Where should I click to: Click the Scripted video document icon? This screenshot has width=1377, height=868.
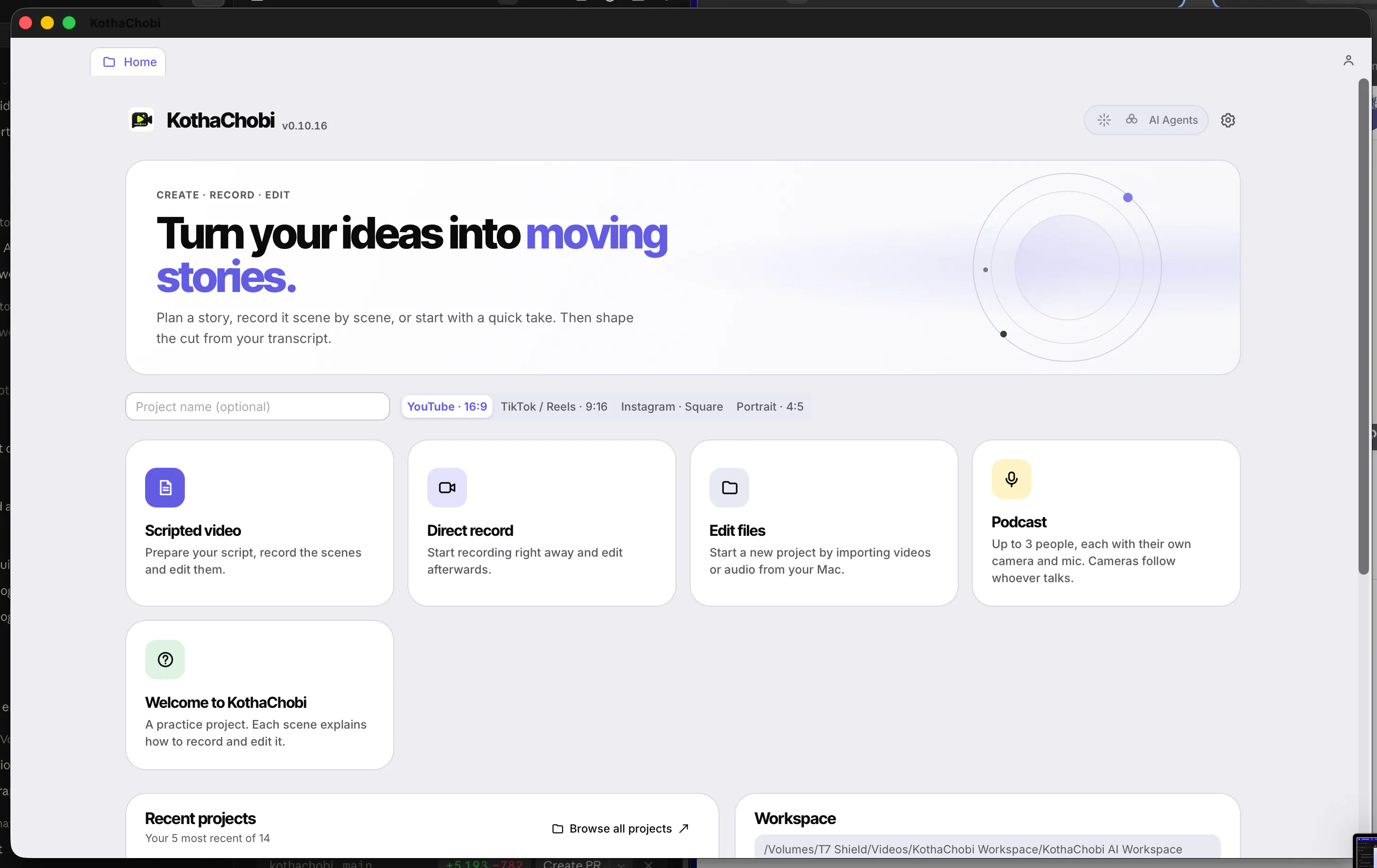coord(165,488)
